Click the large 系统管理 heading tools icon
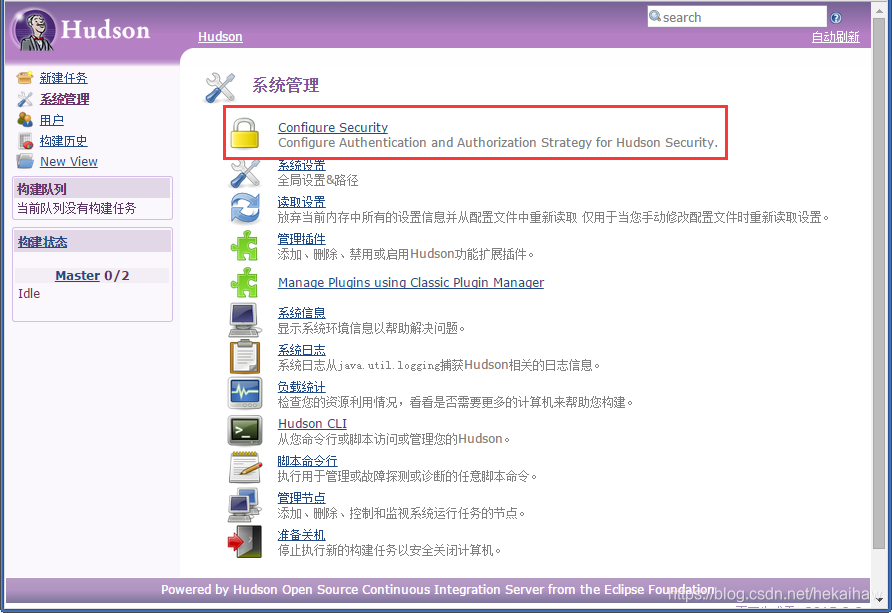This screenshot has width=892, height=613. 220,88
